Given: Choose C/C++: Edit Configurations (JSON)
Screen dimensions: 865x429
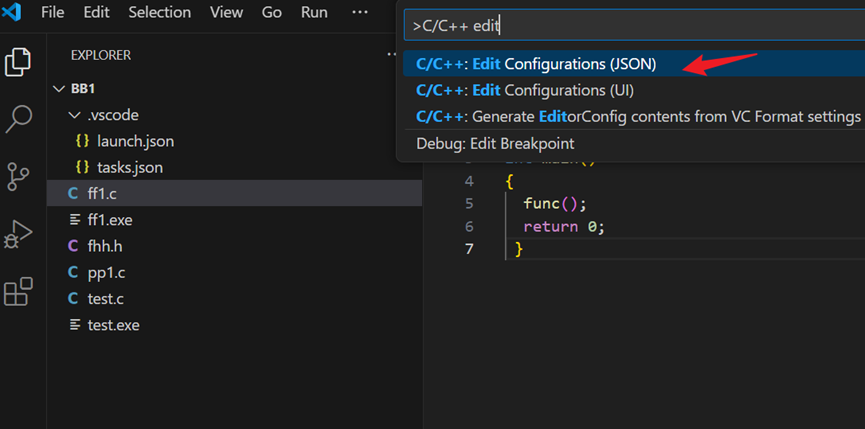Looking at the screenshot, I should click(x=634, y=64).
